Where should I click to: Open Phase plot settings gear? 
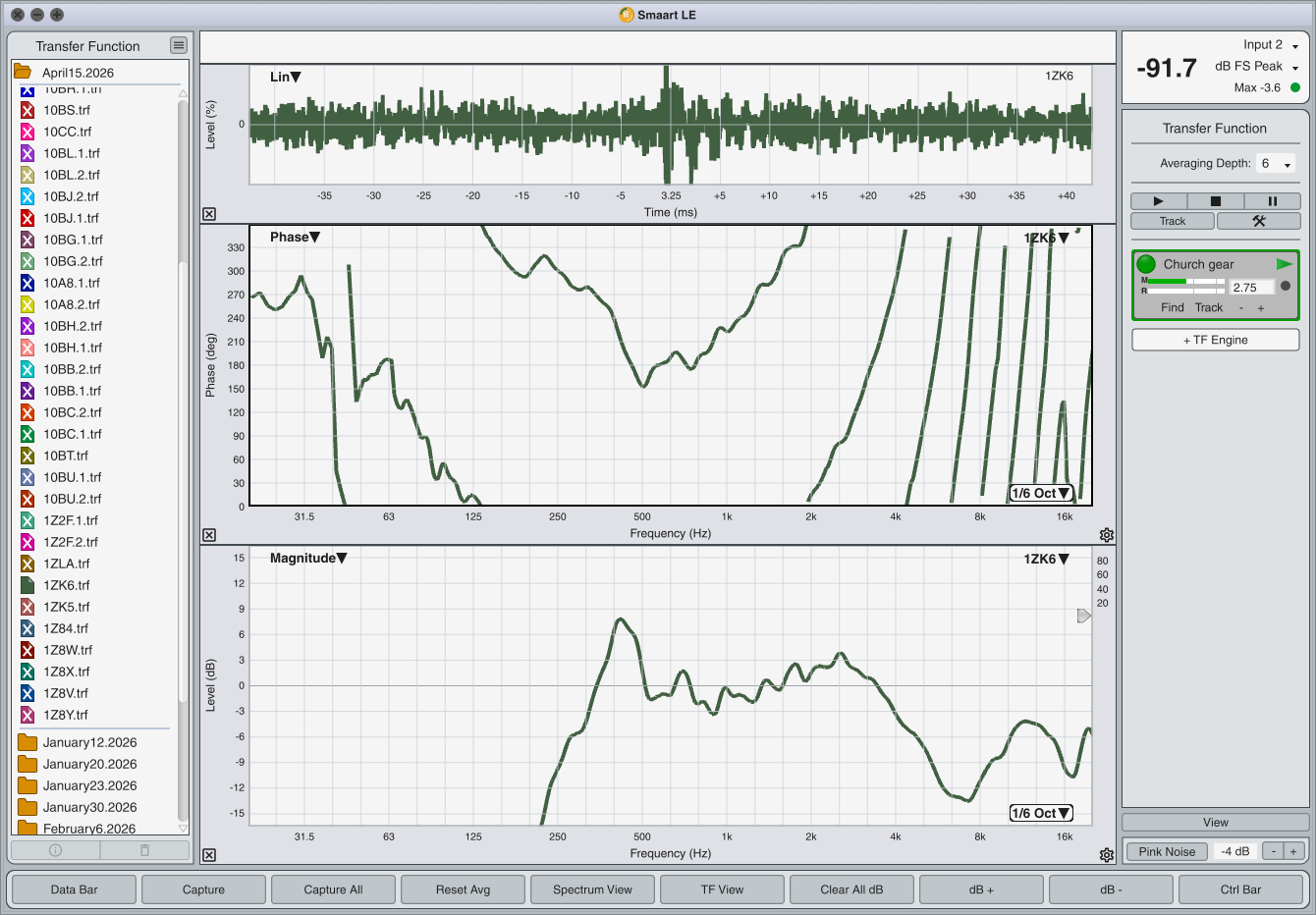click(x=1107, y=535)
